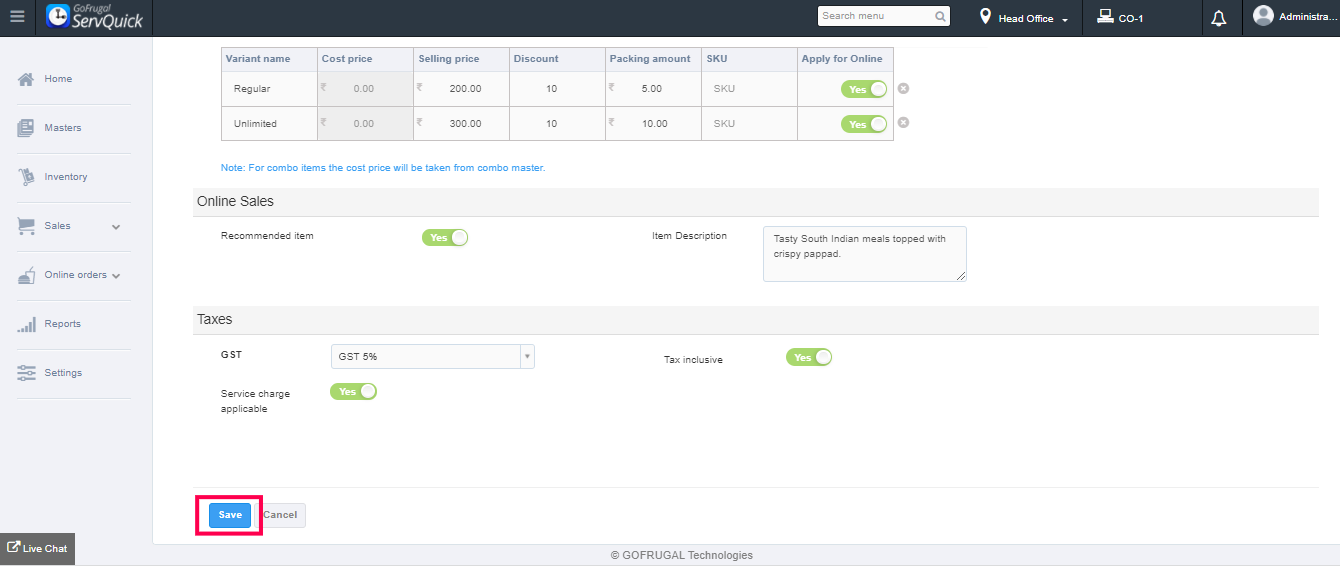Screen dimensions: 1340x567
Task: Toggle Apply for Online for Unlimited variant
Action: point(864,124)
